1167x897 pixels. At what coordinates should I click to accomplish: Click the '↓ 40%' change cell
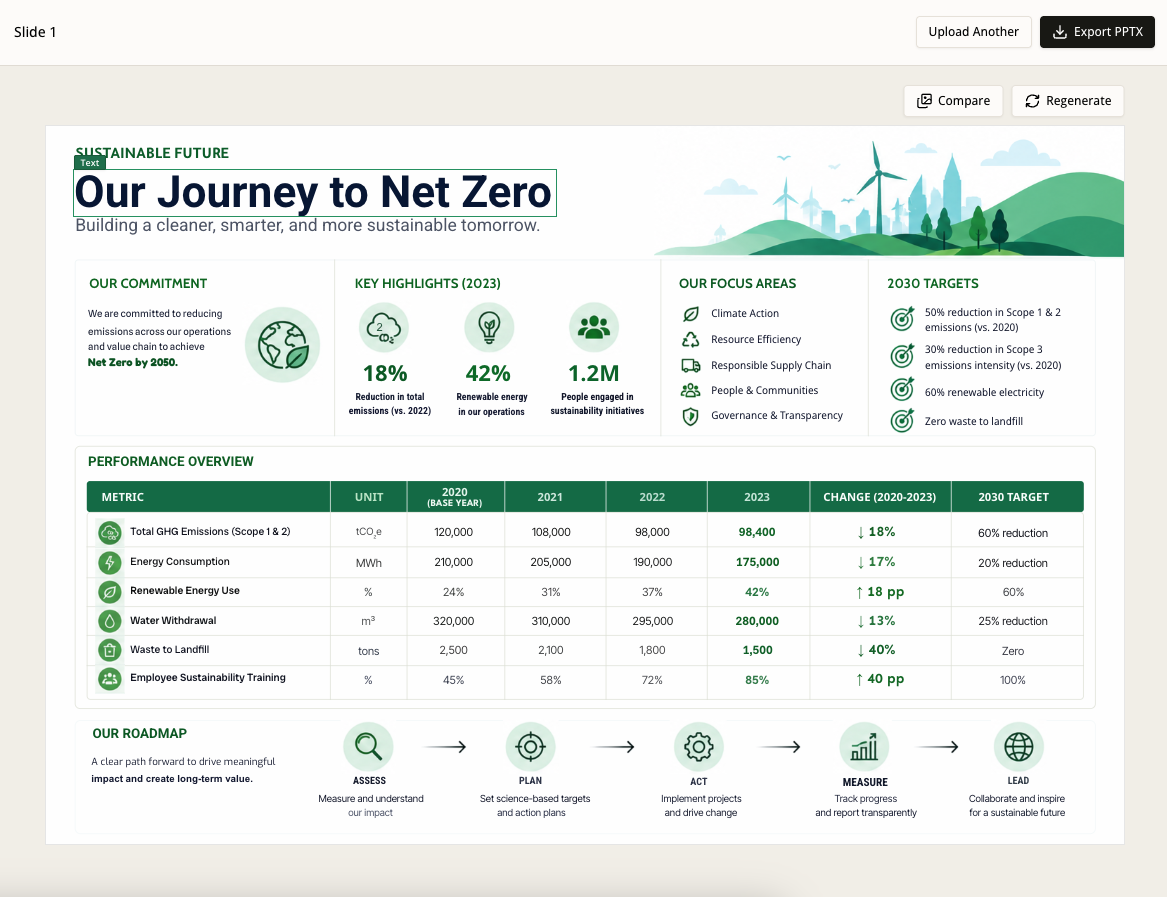(x=877, y=650)
